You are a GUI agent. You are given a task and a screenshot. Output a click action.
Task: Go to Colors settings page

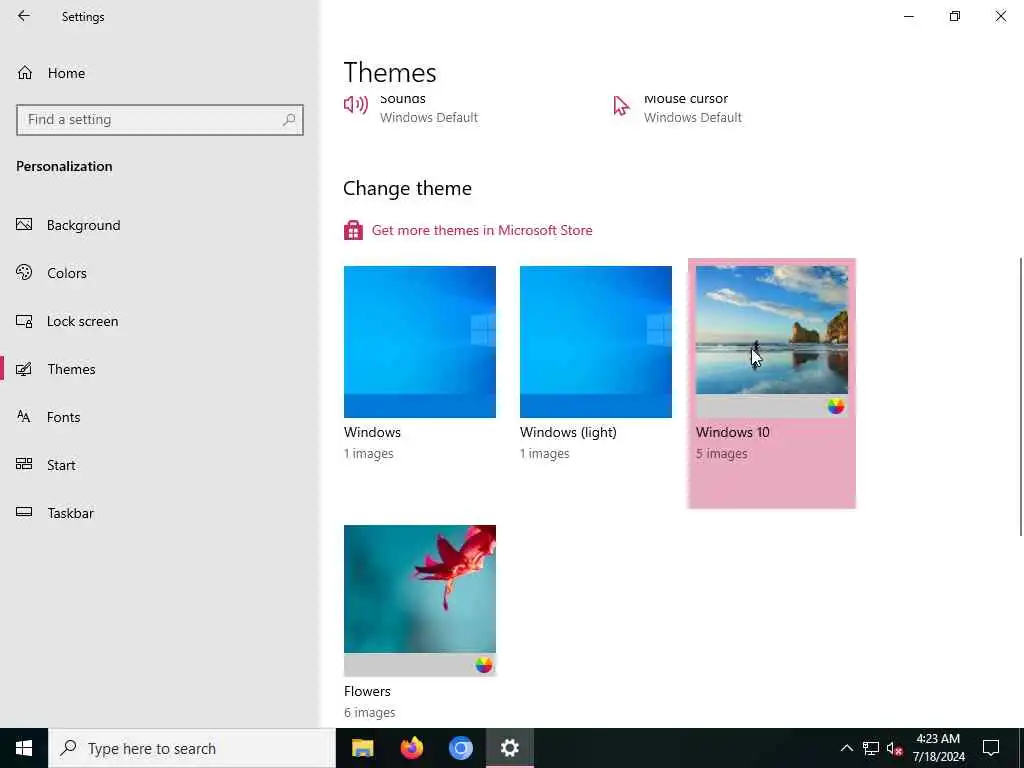point(160,273)
